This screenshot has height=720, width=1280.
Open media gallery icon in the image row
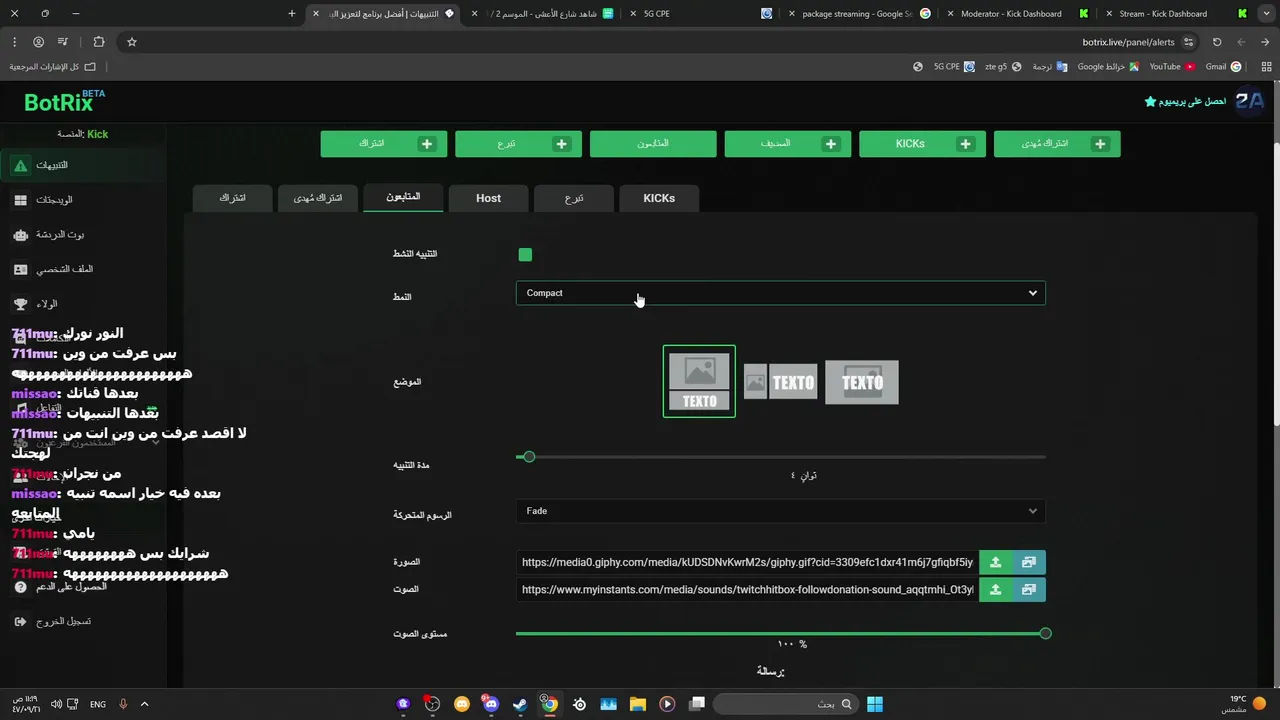[x=1028, y=562]
